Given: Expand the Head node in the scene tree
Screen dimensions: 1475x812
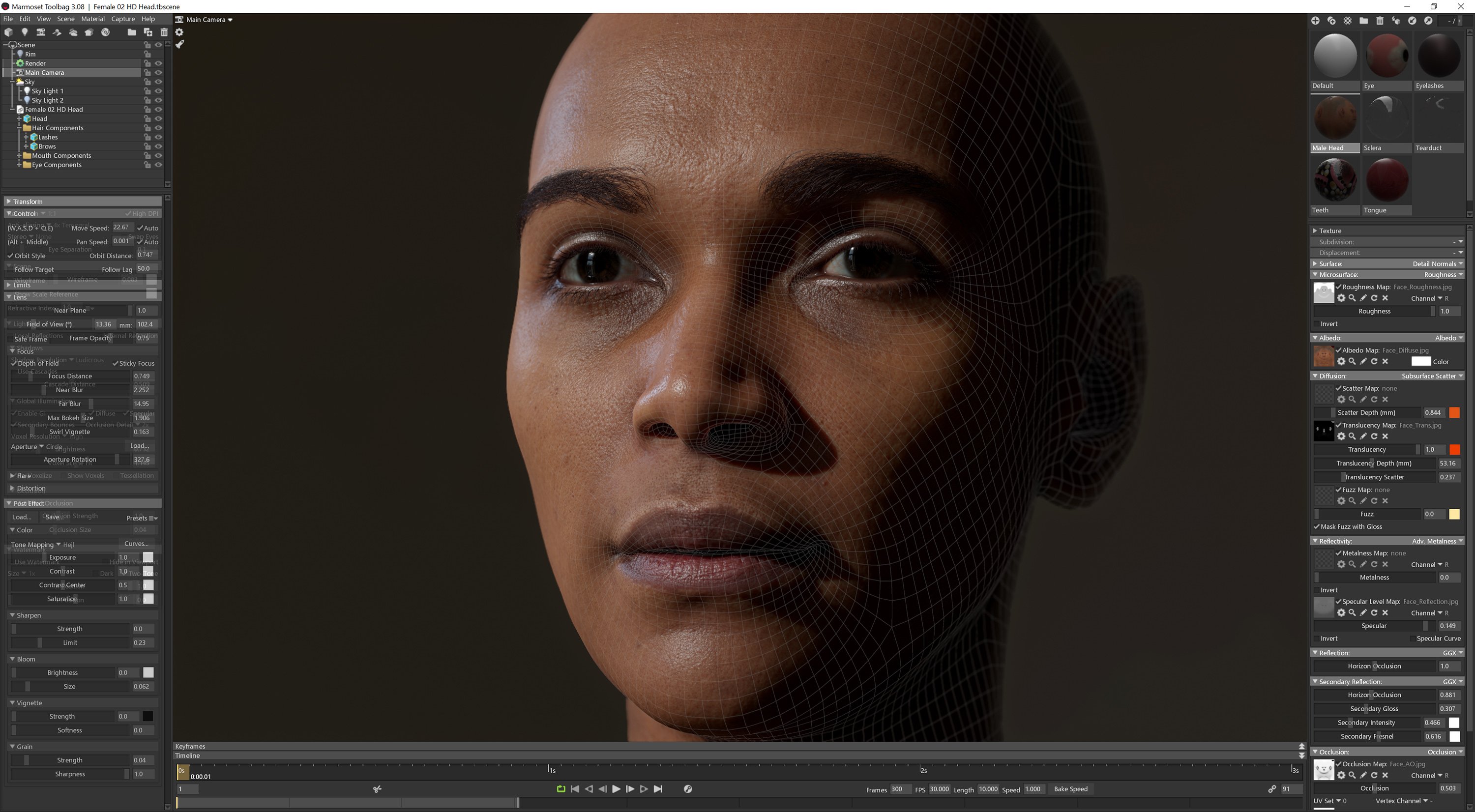Looking at the screenshot, I should [19, 118].
